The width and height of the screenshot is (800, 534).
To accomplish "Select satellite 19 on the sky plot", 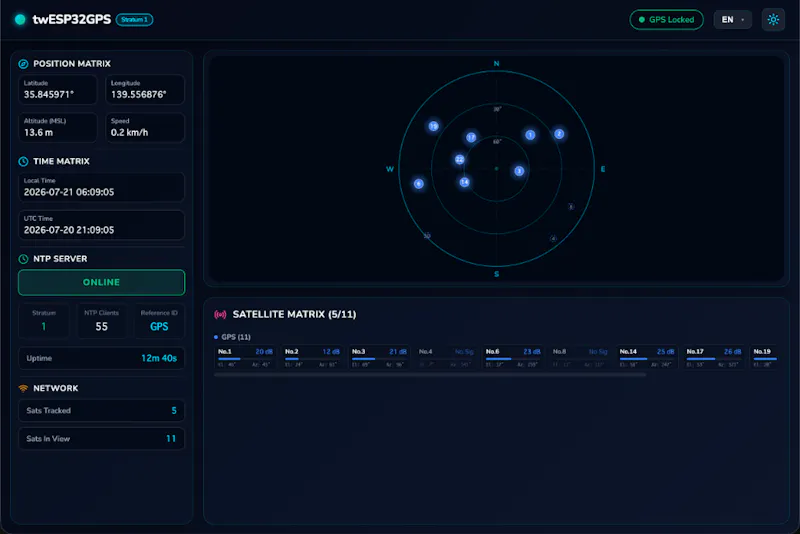I will click(x=433, y=126).
